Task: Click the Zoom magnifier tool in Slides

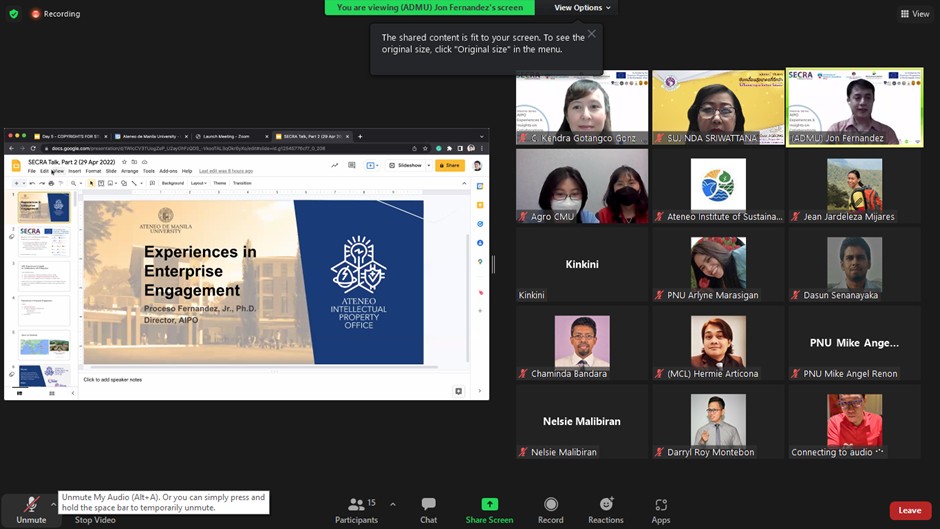Action: point(74,183)
